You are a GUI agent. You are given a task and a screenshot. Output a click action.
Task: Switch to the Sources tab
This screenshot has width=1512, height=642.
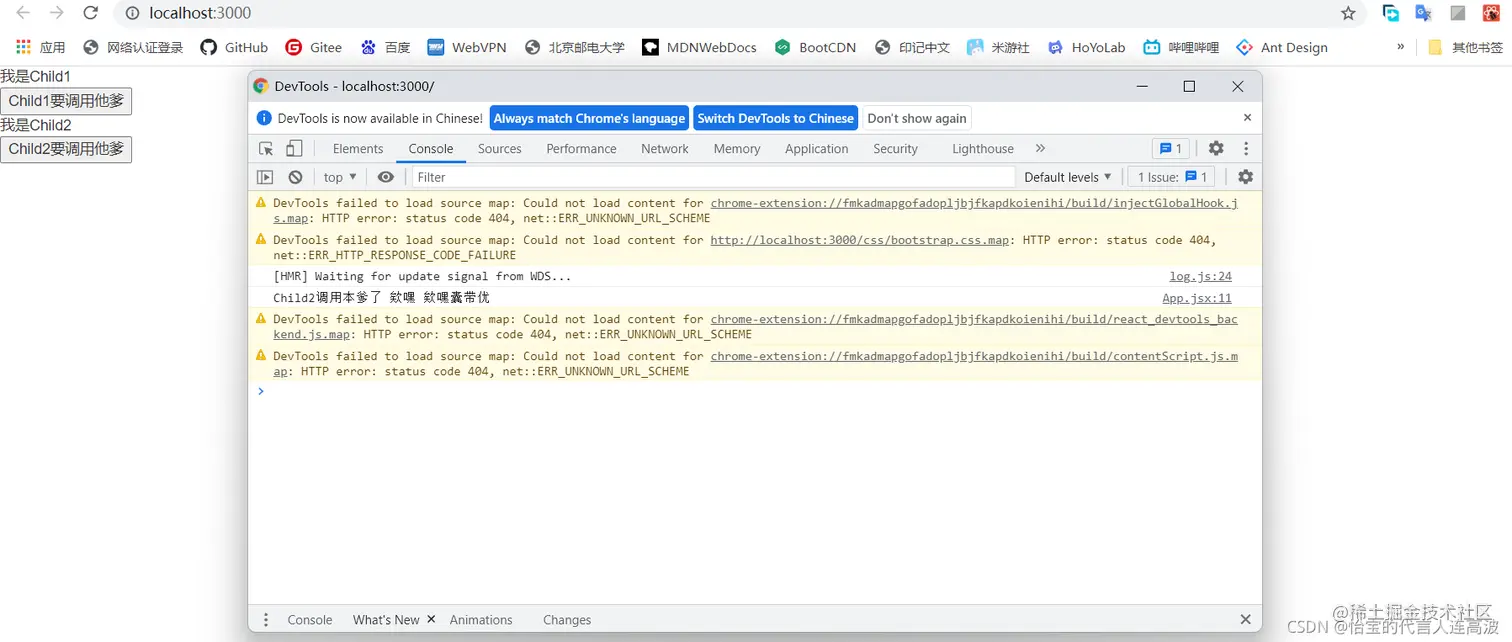point(500,148)
